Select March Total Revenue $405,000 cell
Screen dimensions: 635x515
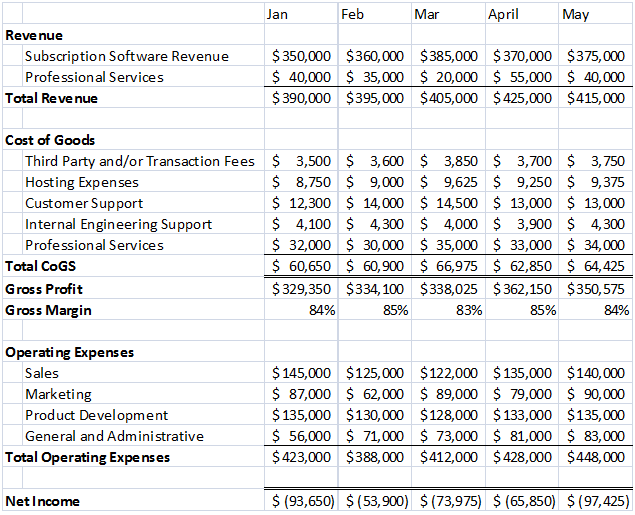point(448,98)
